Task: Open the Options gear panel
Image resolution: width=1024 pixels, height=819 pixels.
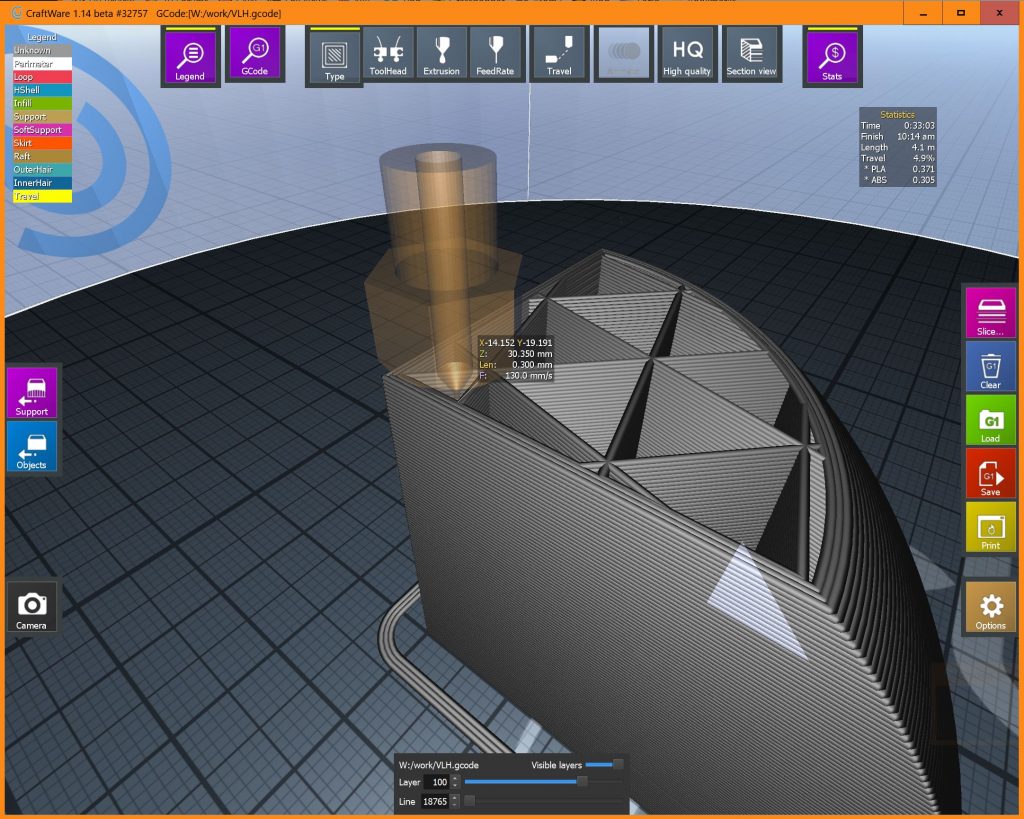Action: pos(990,607)
